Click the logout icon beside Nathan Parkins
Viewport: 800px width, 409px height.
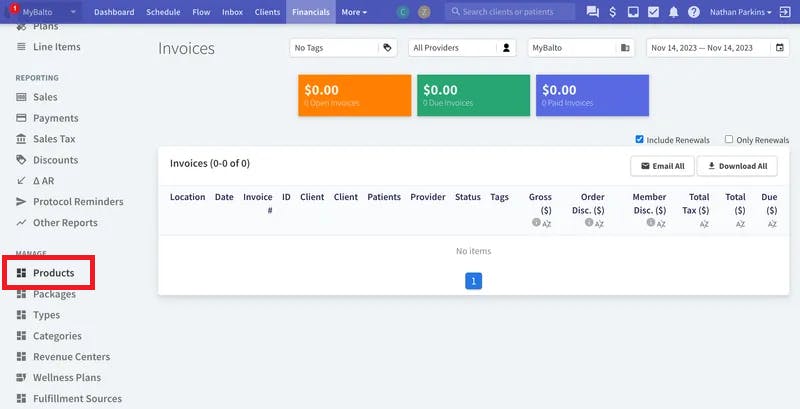click(785, 12)
